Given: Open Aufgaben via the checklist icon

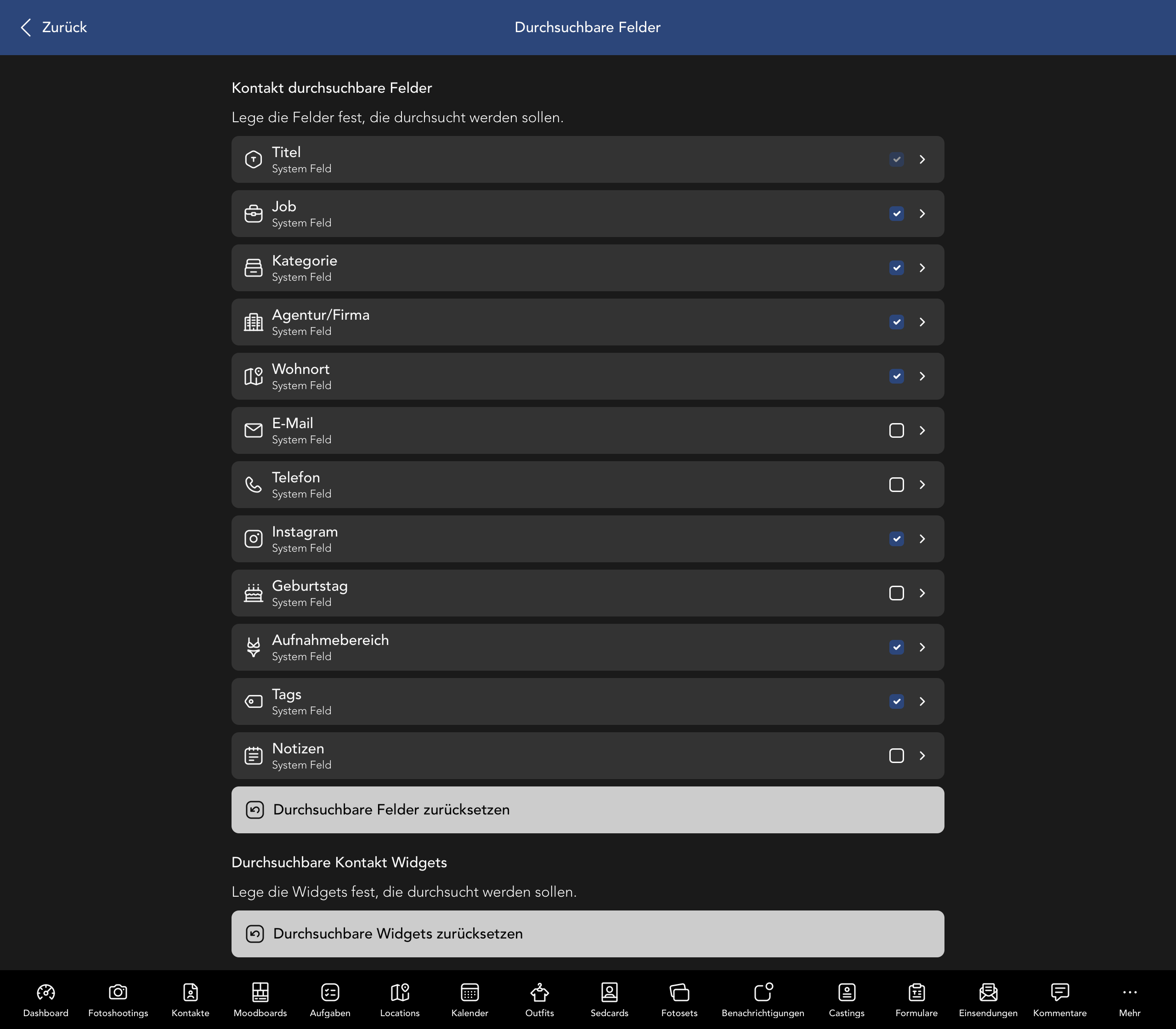Looking at the screenshot, I should pos(330,992).
